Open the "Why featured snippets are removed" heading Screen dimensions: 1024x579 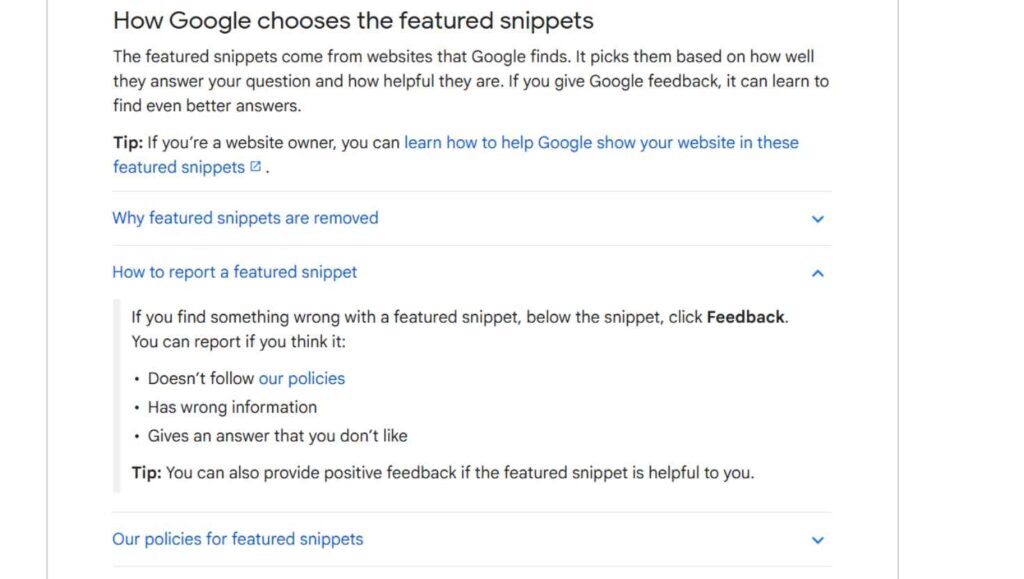(x=245, y=218)
